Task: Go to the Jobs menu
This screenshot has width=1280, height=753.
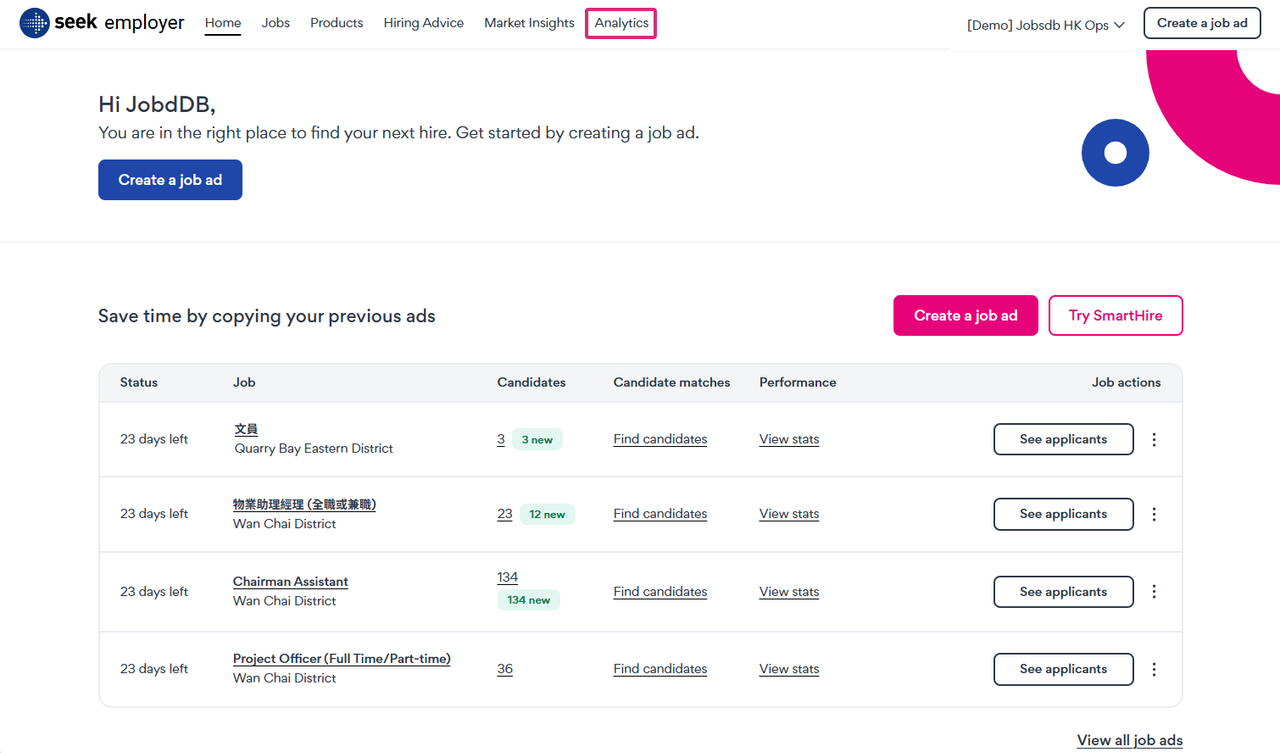Action: click(275, 23)
